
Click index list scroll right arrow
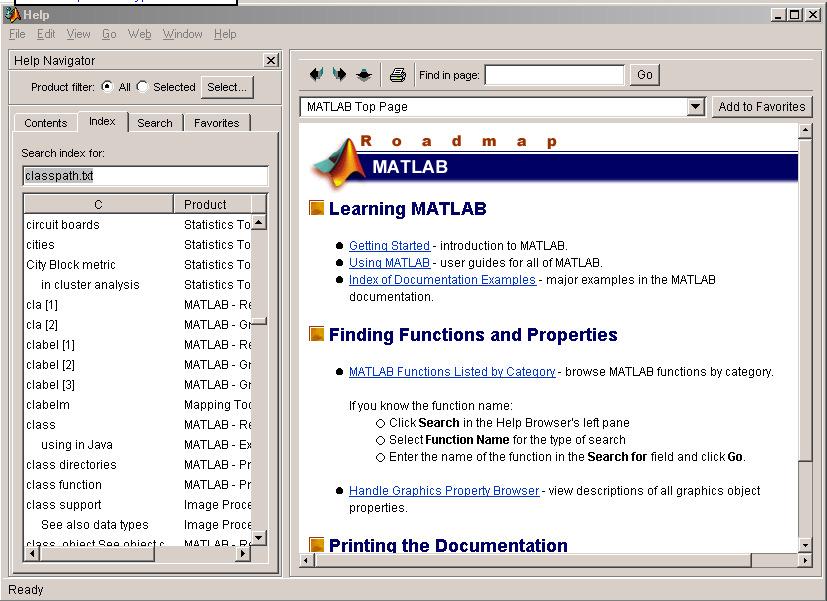pyautogui.click(x=243, y=554)
